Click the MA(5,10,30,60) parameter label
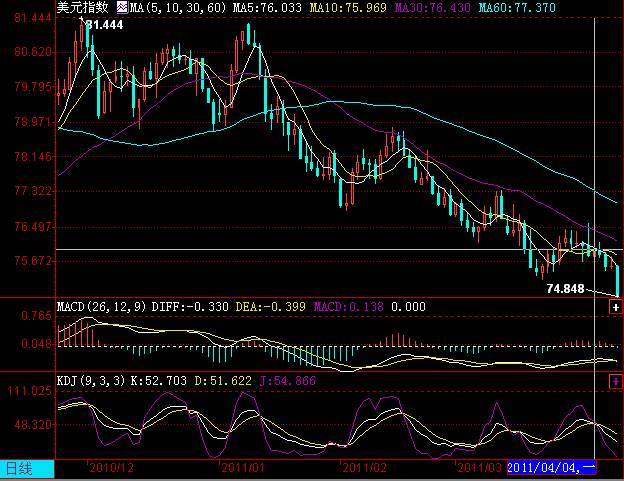This screenshot has height=481, width=624. point(178,8)
